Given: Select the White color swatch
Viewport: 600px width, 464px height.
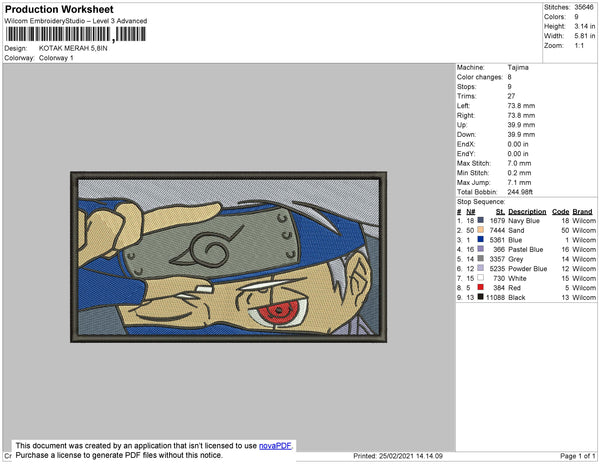Looking at the screenshot, I should pos(481,278).
